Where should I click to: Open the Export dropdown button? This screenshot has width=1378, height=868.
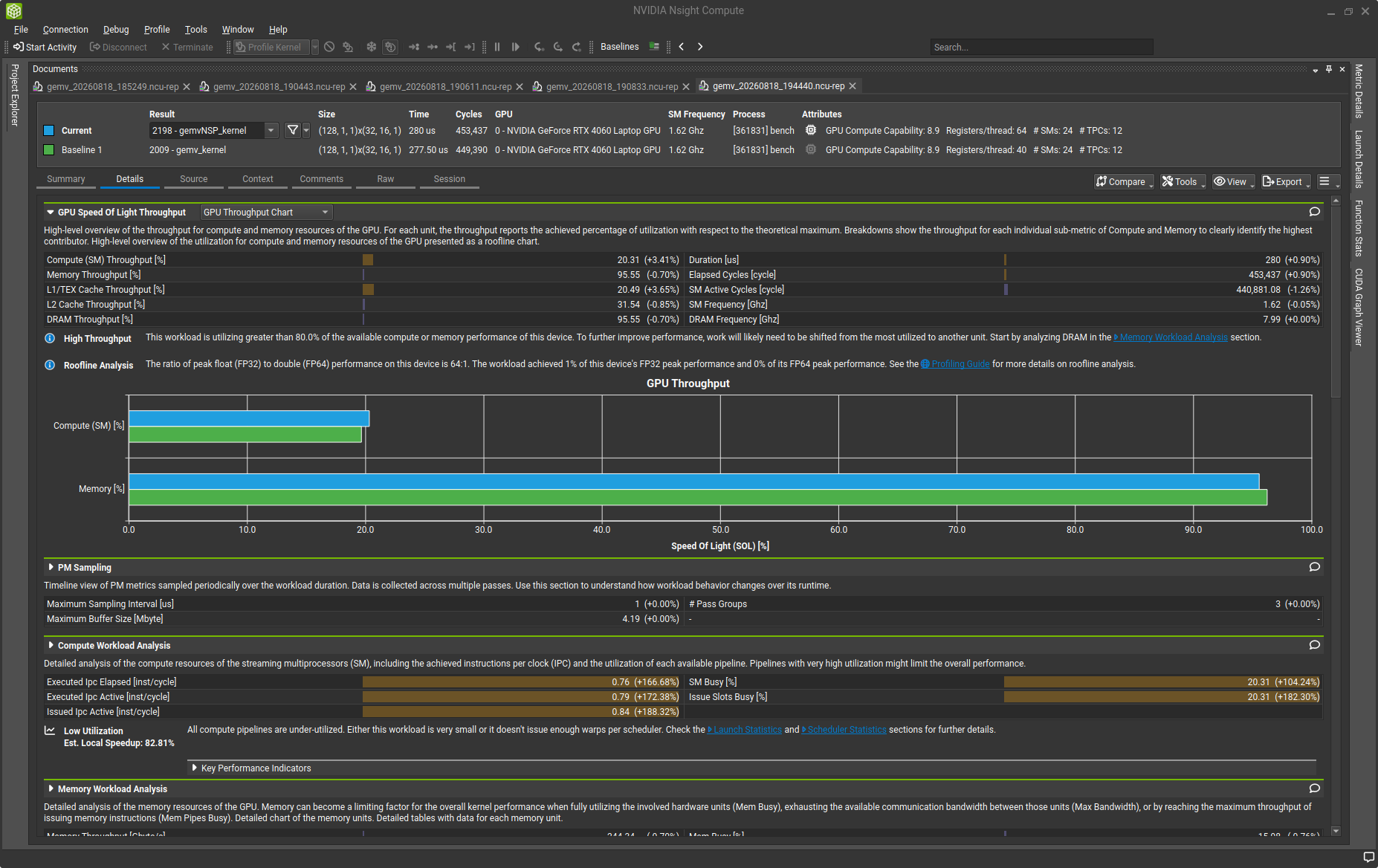pos(1285,182)
